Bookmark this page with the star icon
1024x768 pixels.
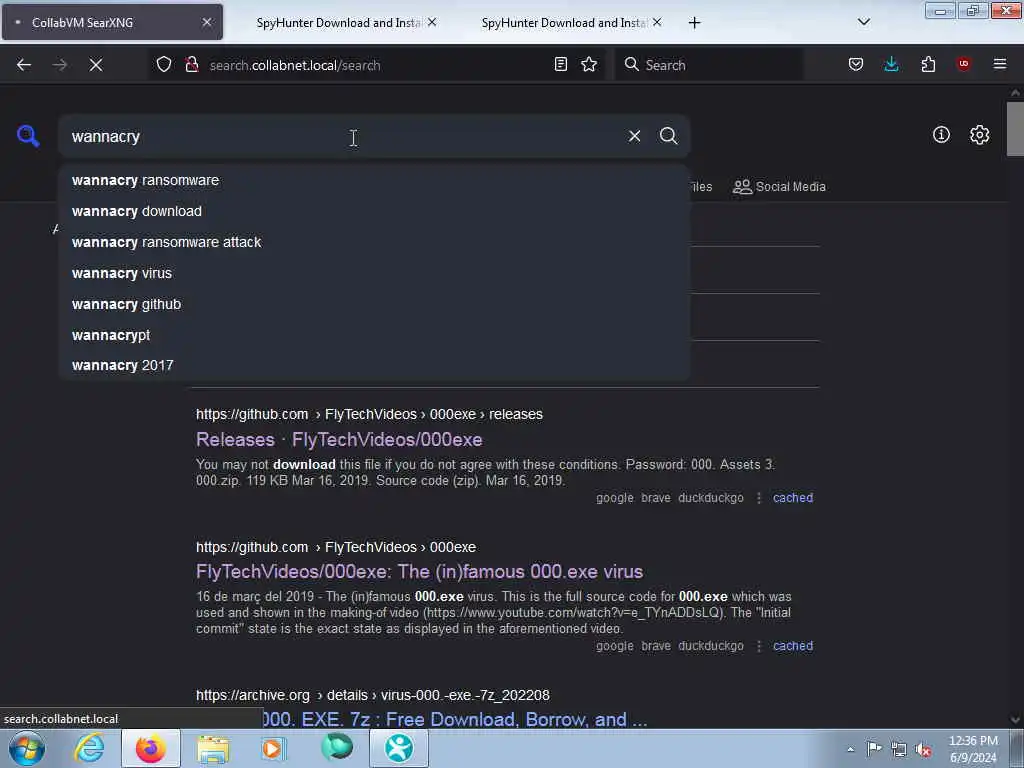[589, 65]
